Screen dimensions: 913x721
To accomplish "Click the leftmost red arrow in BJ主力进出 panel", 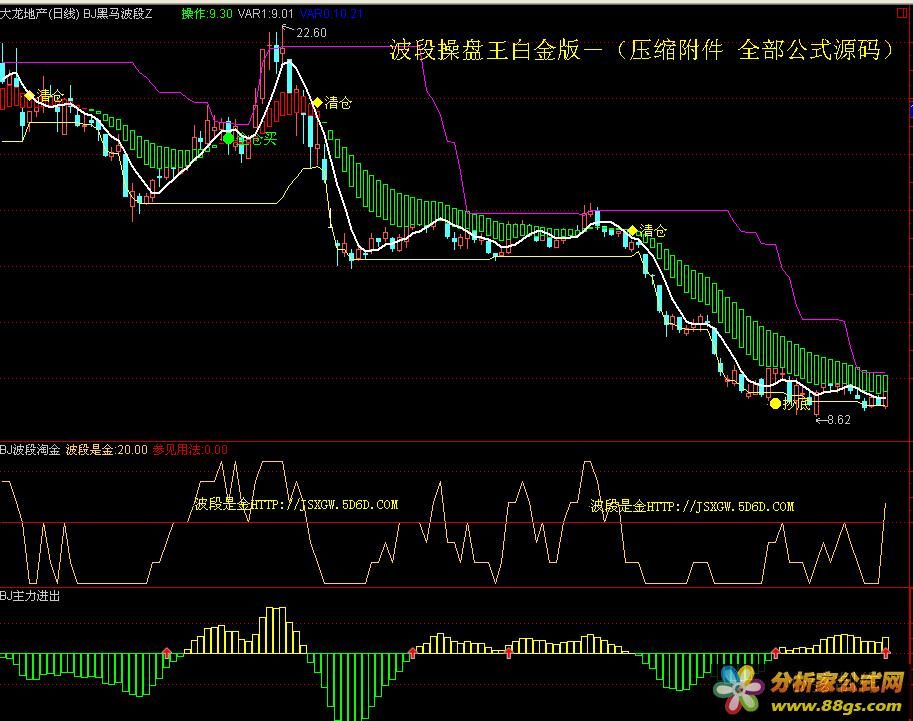I will (x=167, y=652).
